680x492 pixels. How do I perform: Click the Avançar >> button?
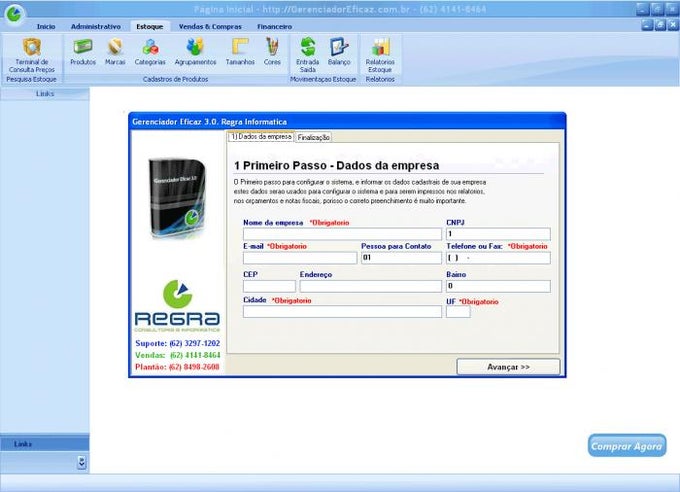(x=508, y=367)
